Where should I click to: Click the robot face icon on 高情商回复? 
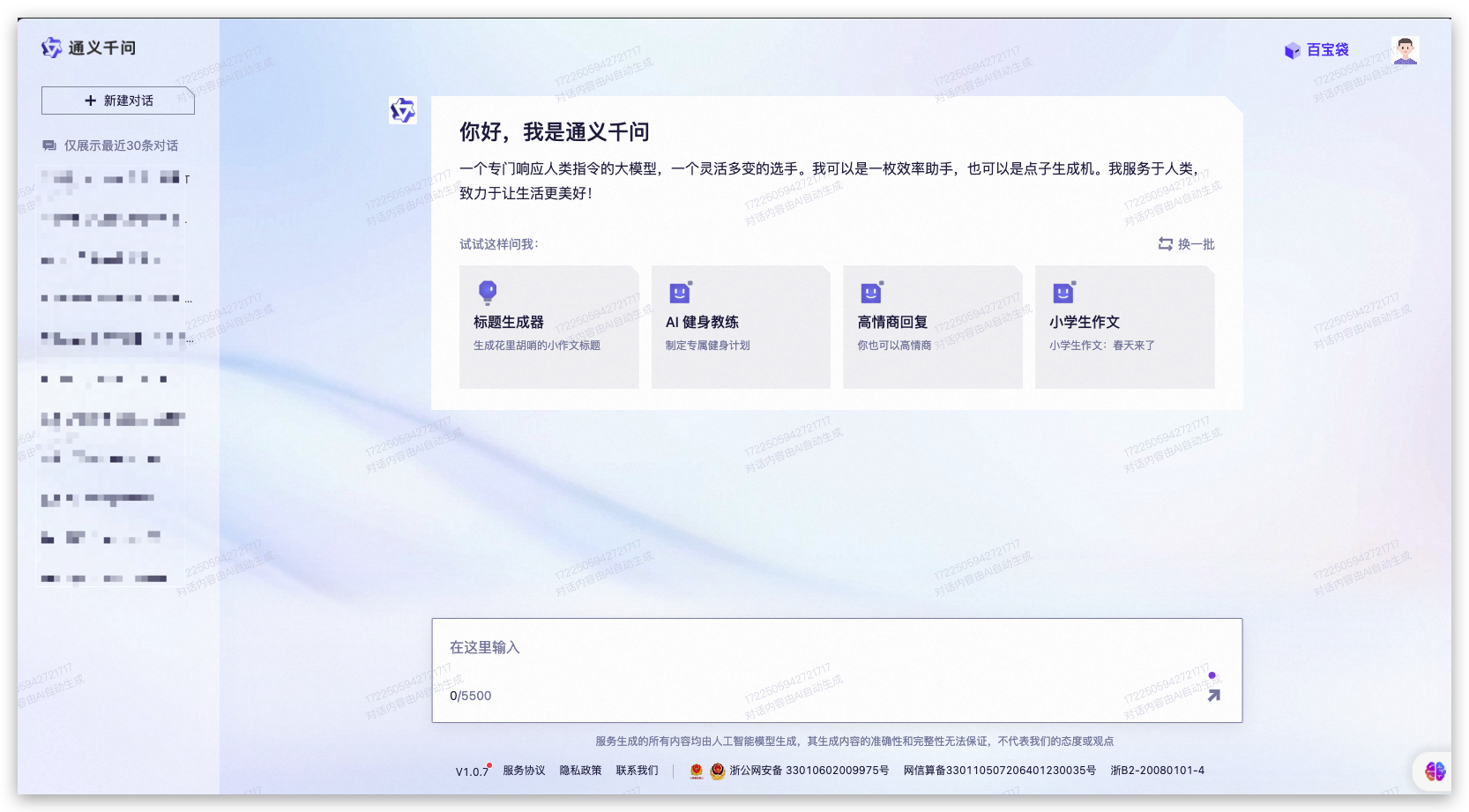[x=872, y=292]
